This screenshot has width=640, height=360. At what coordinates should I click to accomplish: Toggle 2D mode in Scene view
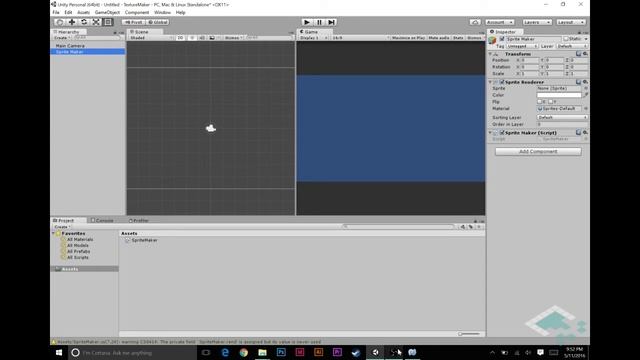click(180, 38)
